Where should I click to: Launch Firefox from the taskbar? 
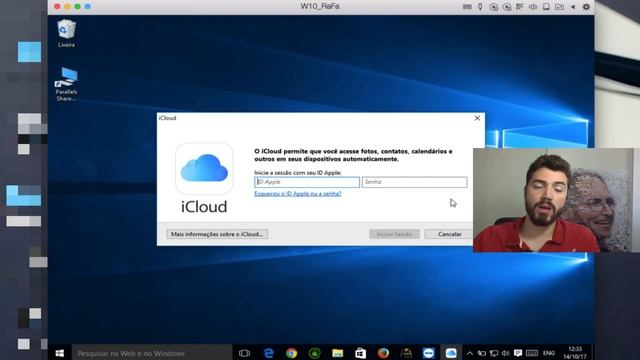(x=383, y=353)
